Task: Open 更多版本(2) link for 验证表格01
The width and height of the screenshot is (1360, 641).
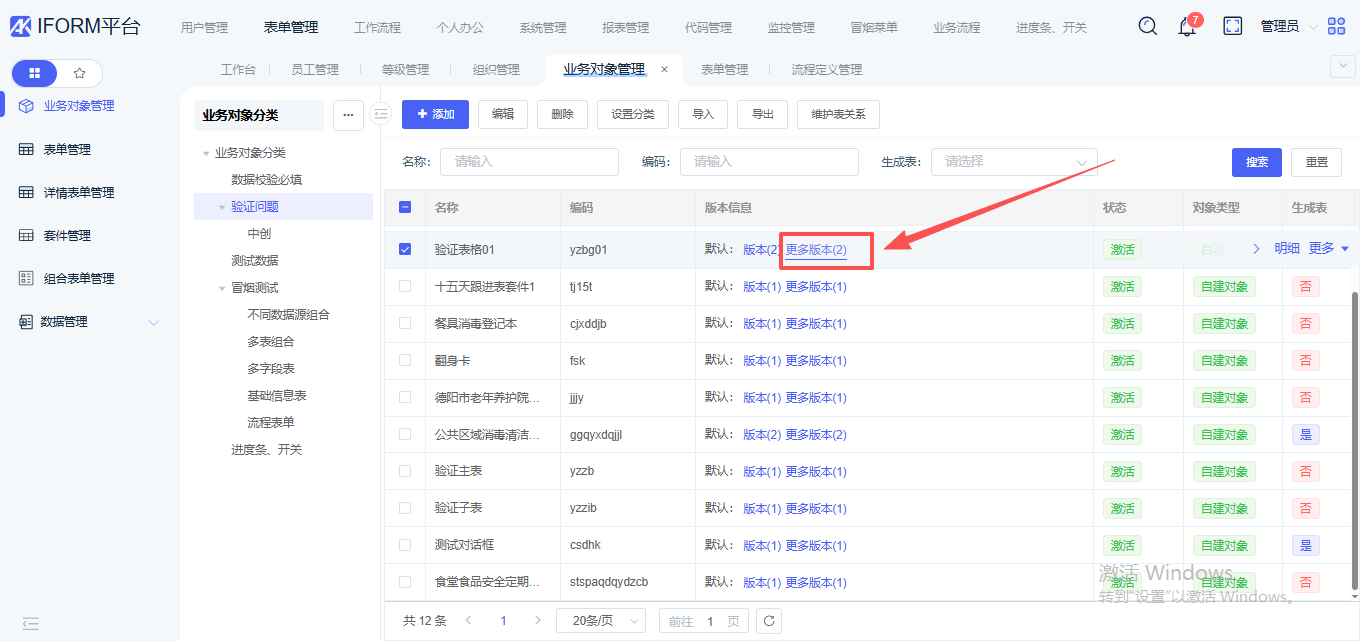Action: (x=816, y=250)
